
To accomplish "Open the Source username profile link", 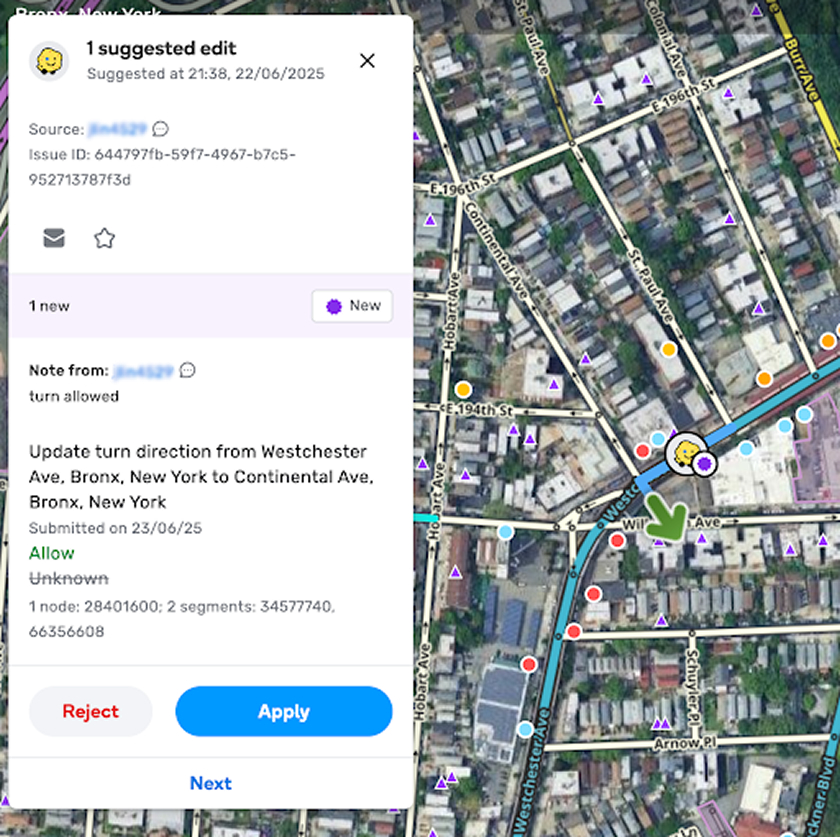I will [117, 129].
